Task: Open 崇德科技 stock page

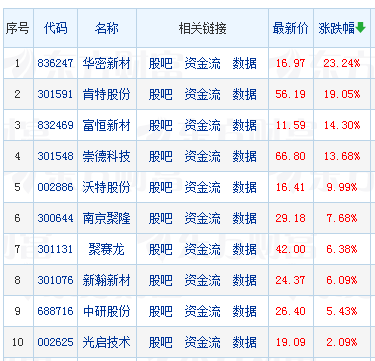Action: 107,156
